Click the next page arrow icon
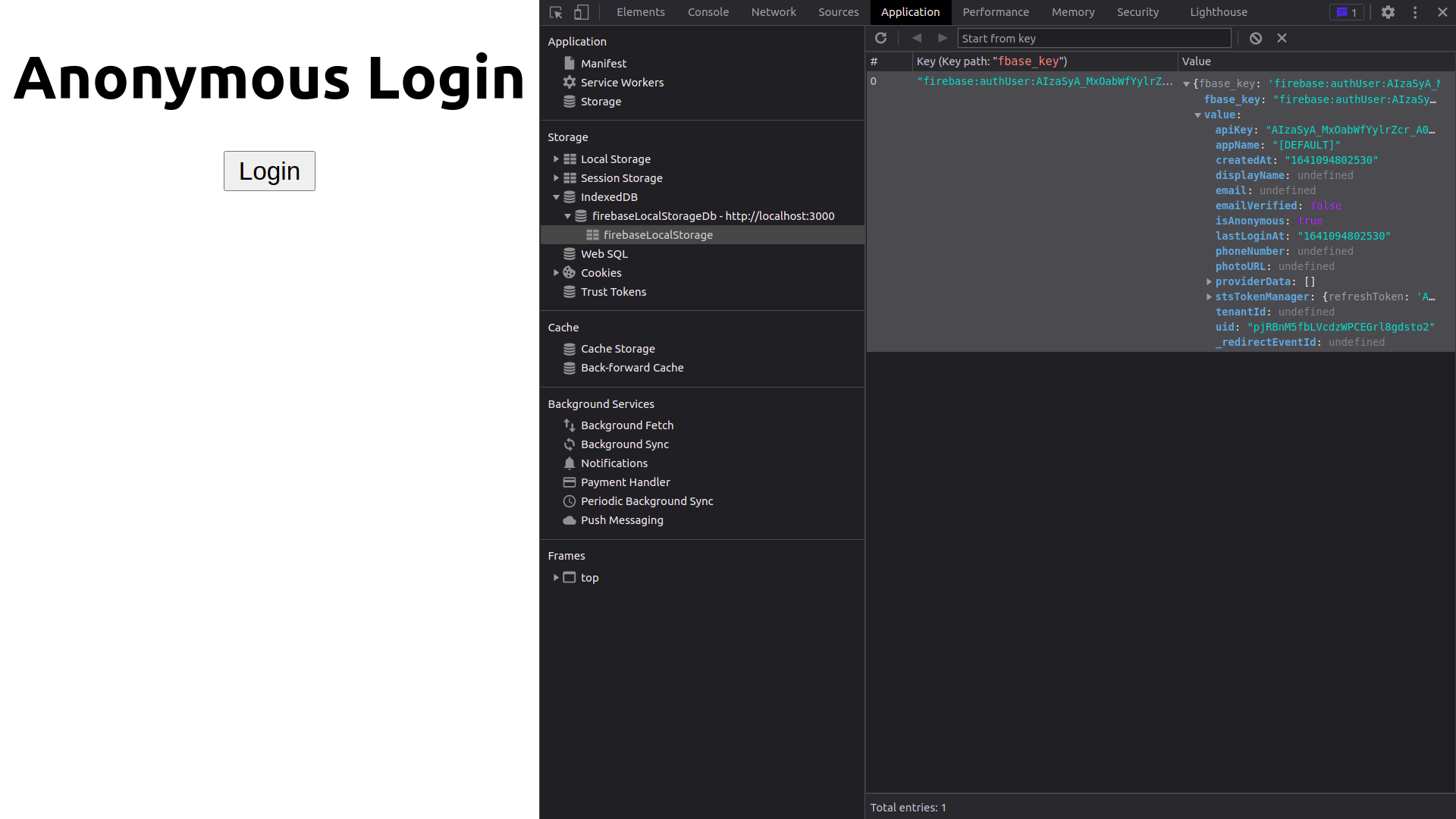 943,38
